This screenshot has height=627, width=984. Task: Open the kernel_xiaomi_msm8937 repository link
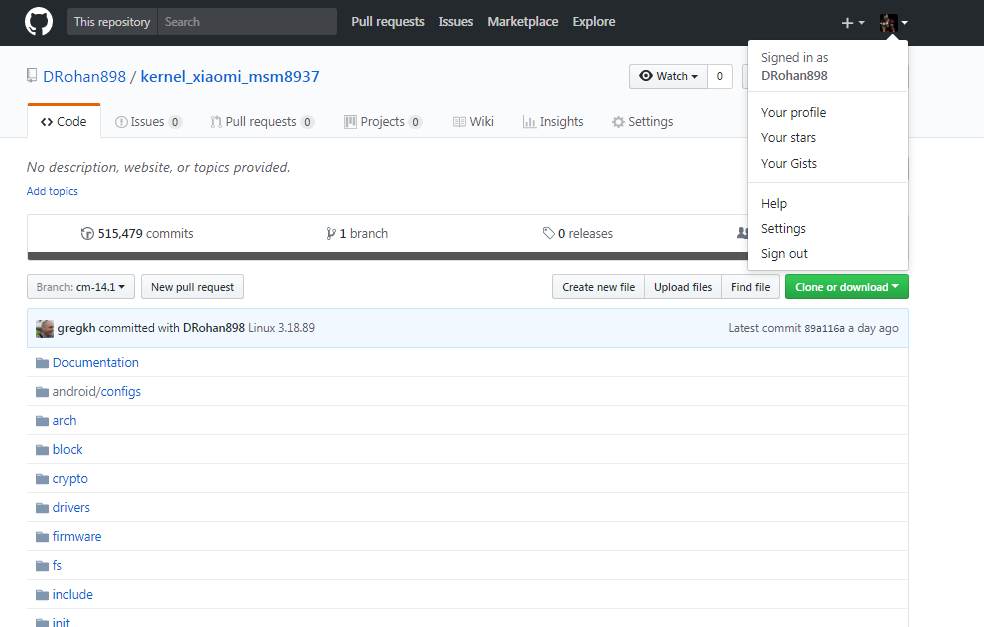(230, 77)
